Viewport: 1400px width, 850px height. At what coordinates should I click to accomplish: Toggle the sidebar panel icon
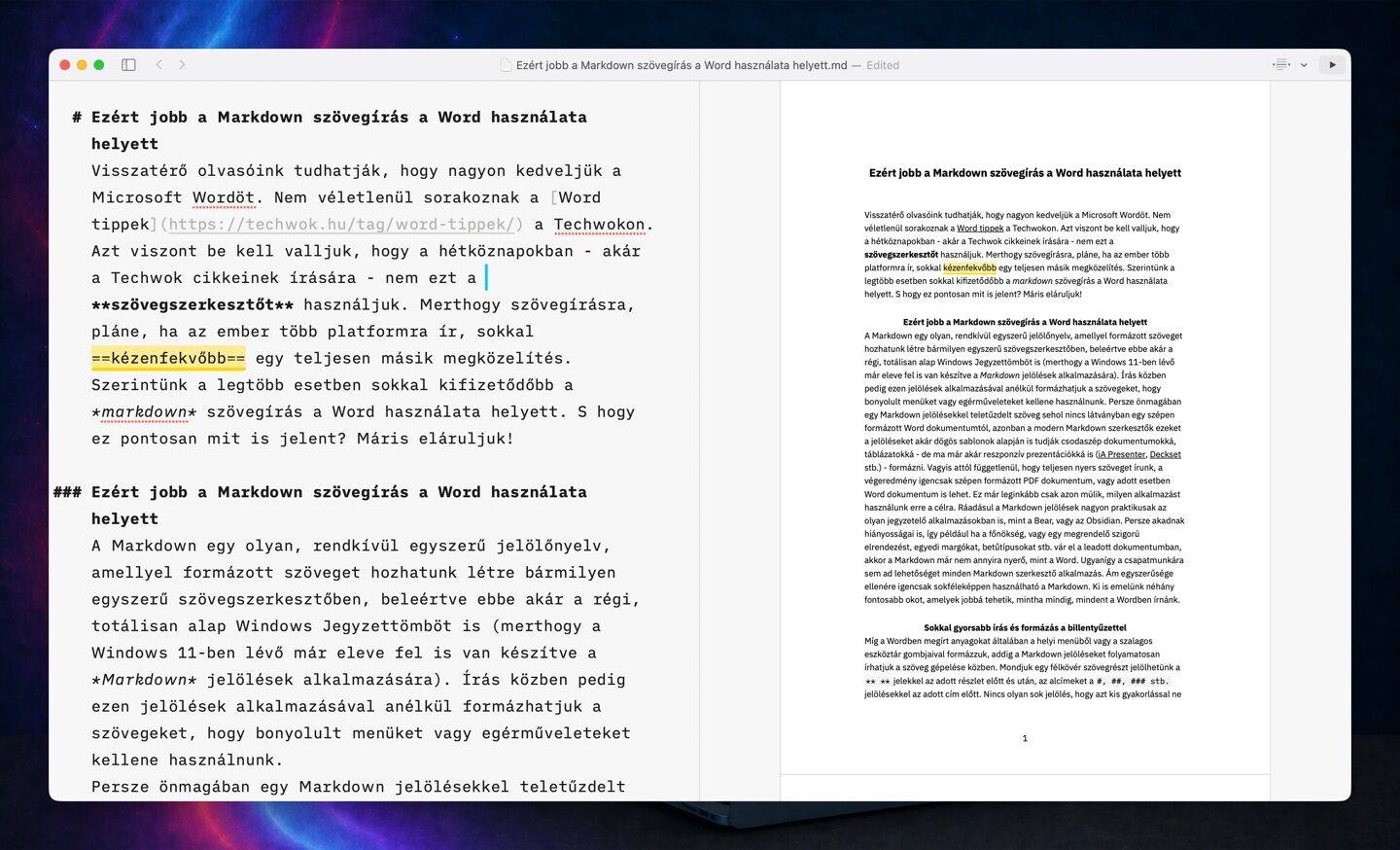(x=128, y=65)
